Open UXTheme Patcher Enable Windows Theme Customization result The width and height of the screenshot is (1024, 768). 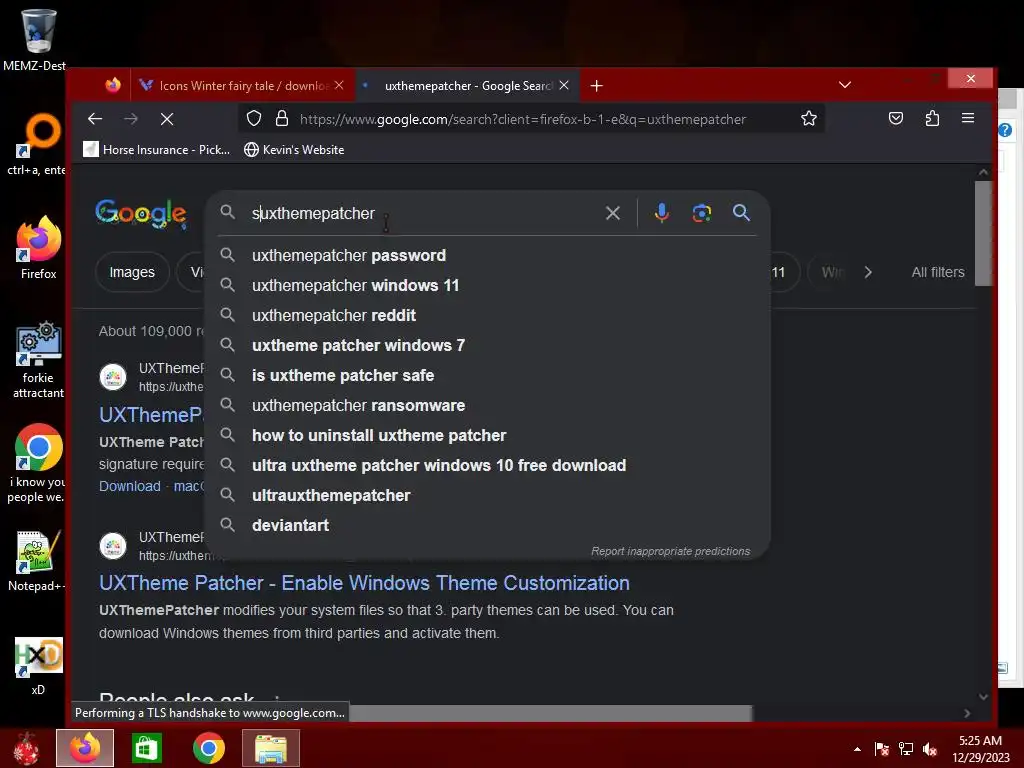tap(364, 583)
